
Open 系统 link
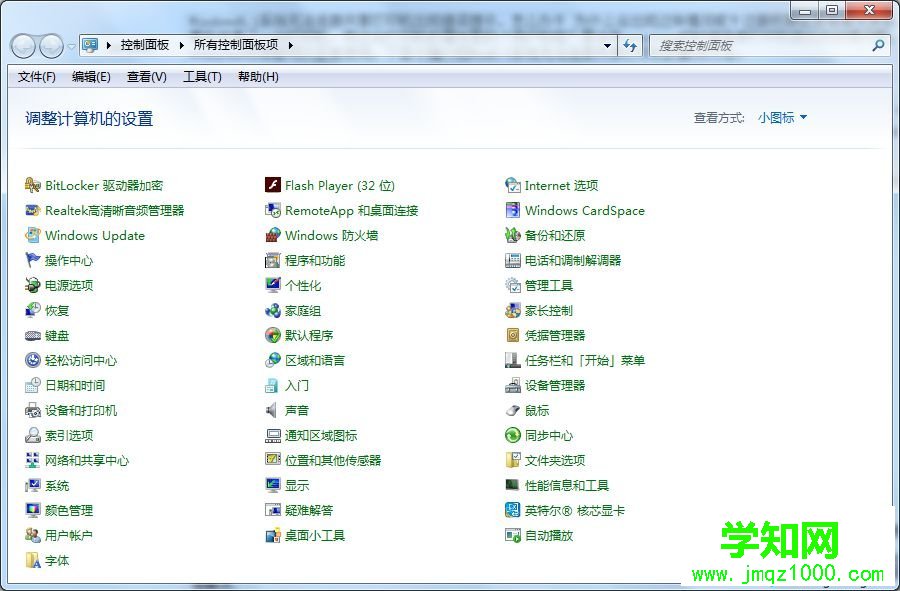pos(57,485)
